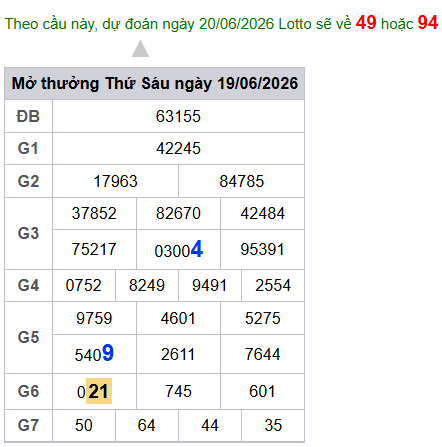Screen dimensions: 442x447
Task: Click the G3 number 82670
Action: (x=178, y=213)
